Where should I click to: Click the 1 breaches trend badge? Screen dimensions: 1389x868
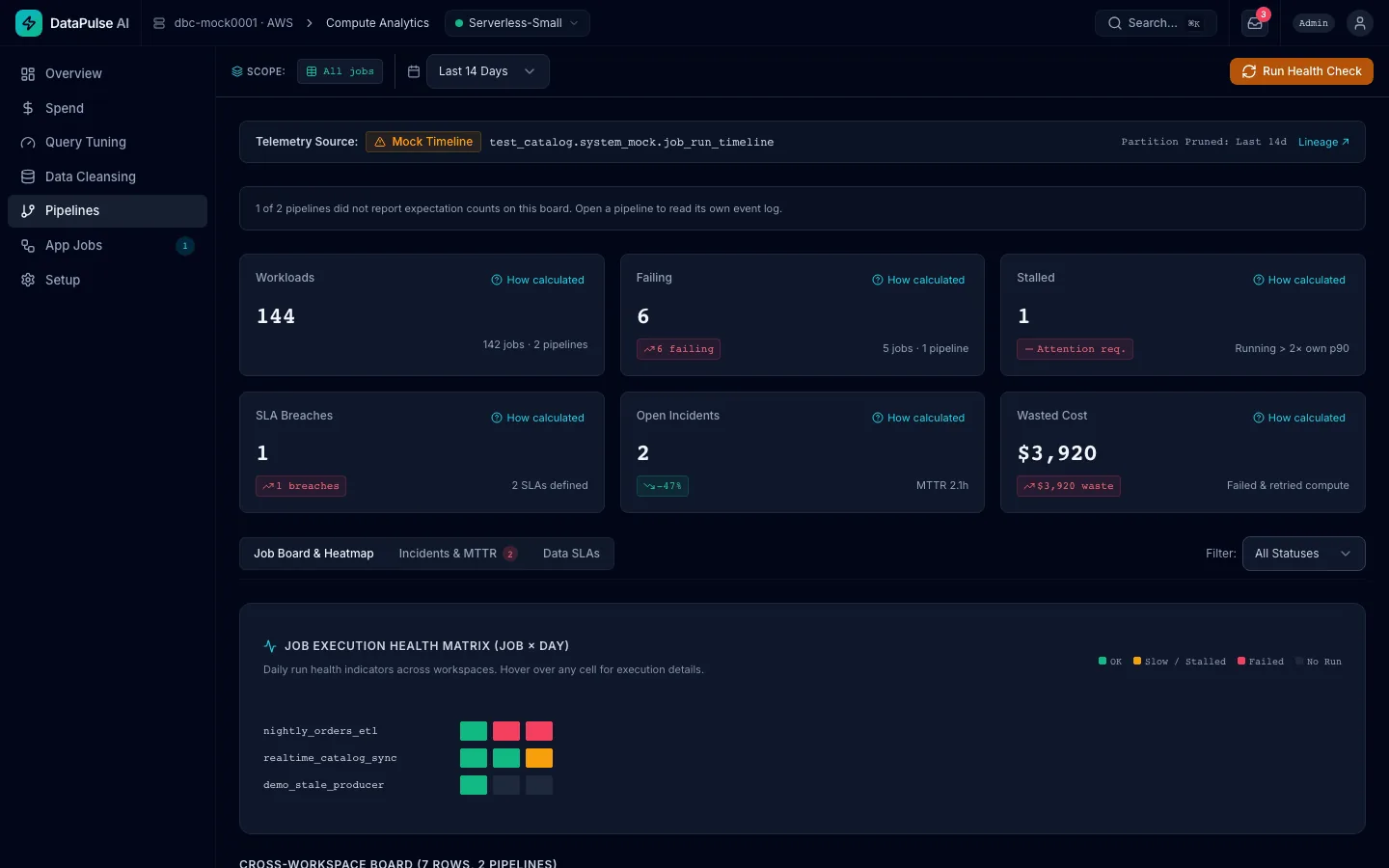click(x=301, y=486)
